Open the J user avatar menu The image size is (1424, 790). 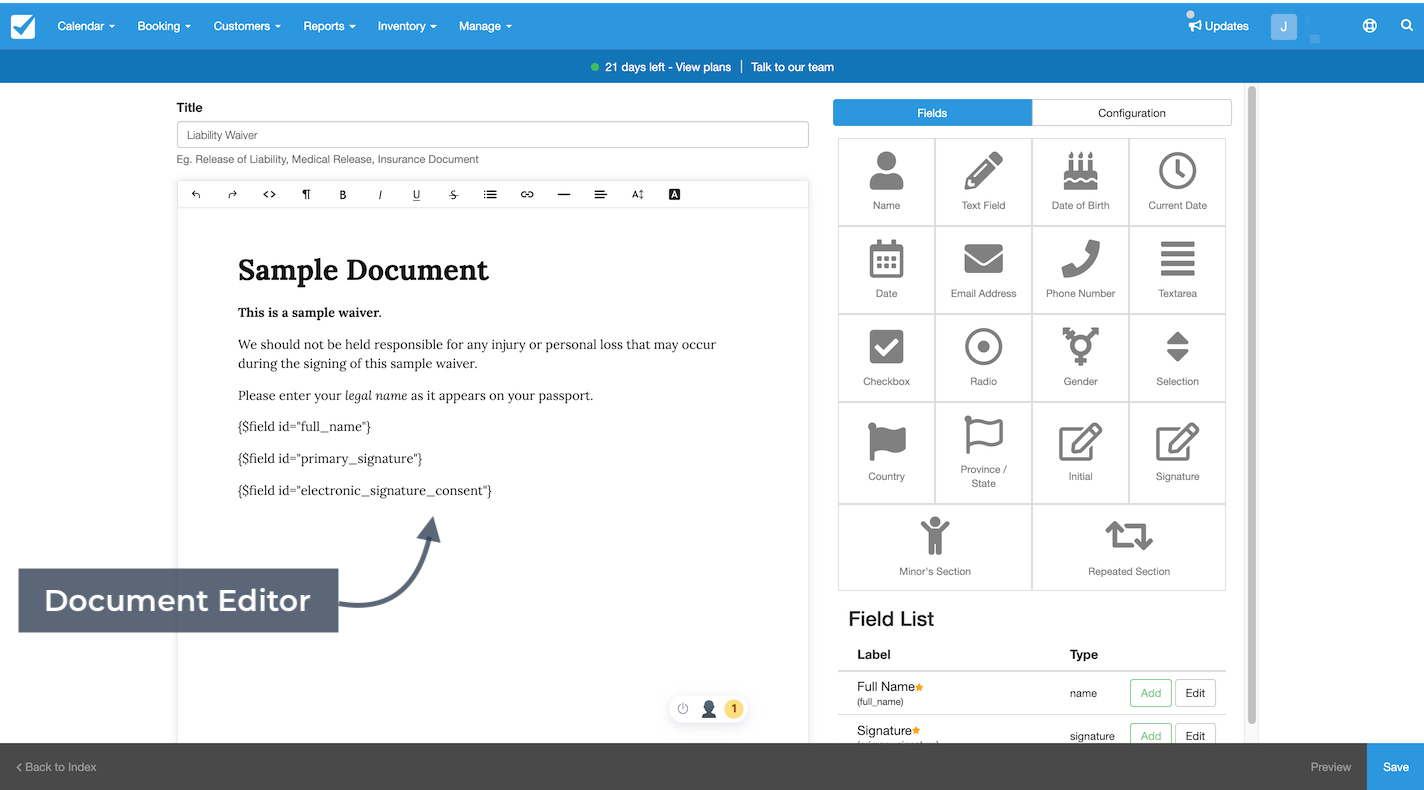(x=1284, y=26)
